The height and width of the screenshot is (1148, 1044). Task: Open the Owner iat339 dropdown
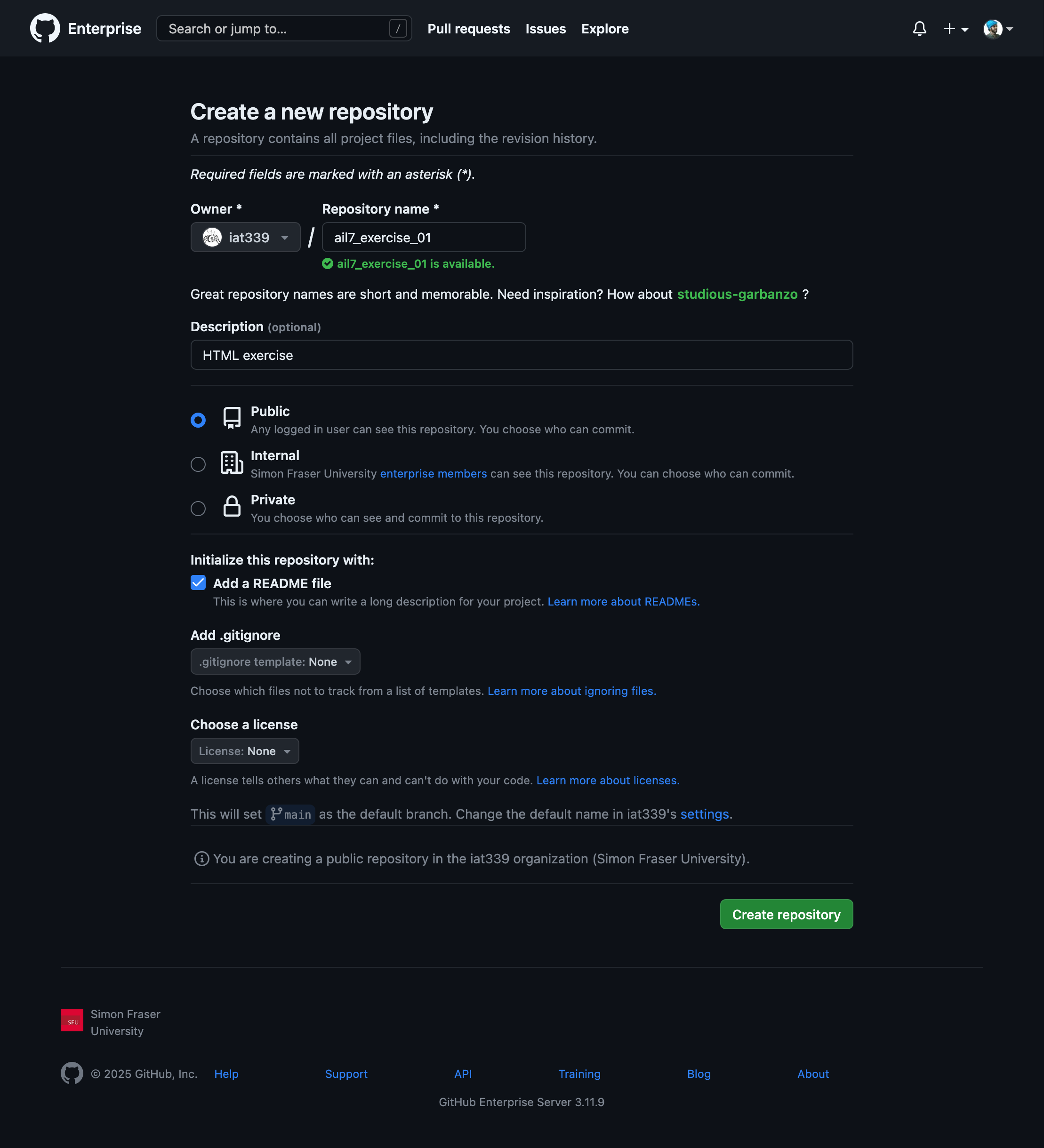pyautogui.click(x=245, y=238)
